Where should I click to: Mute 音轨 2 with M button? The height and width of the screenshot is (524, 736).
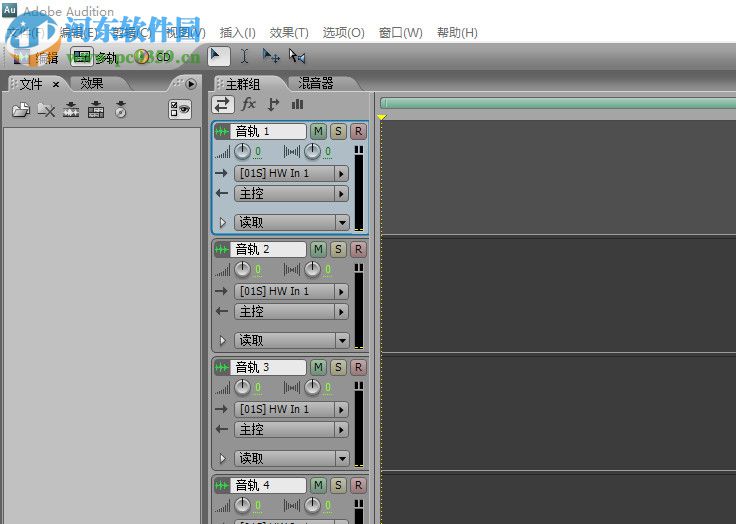pyautogui.click(x=318, y=250)
